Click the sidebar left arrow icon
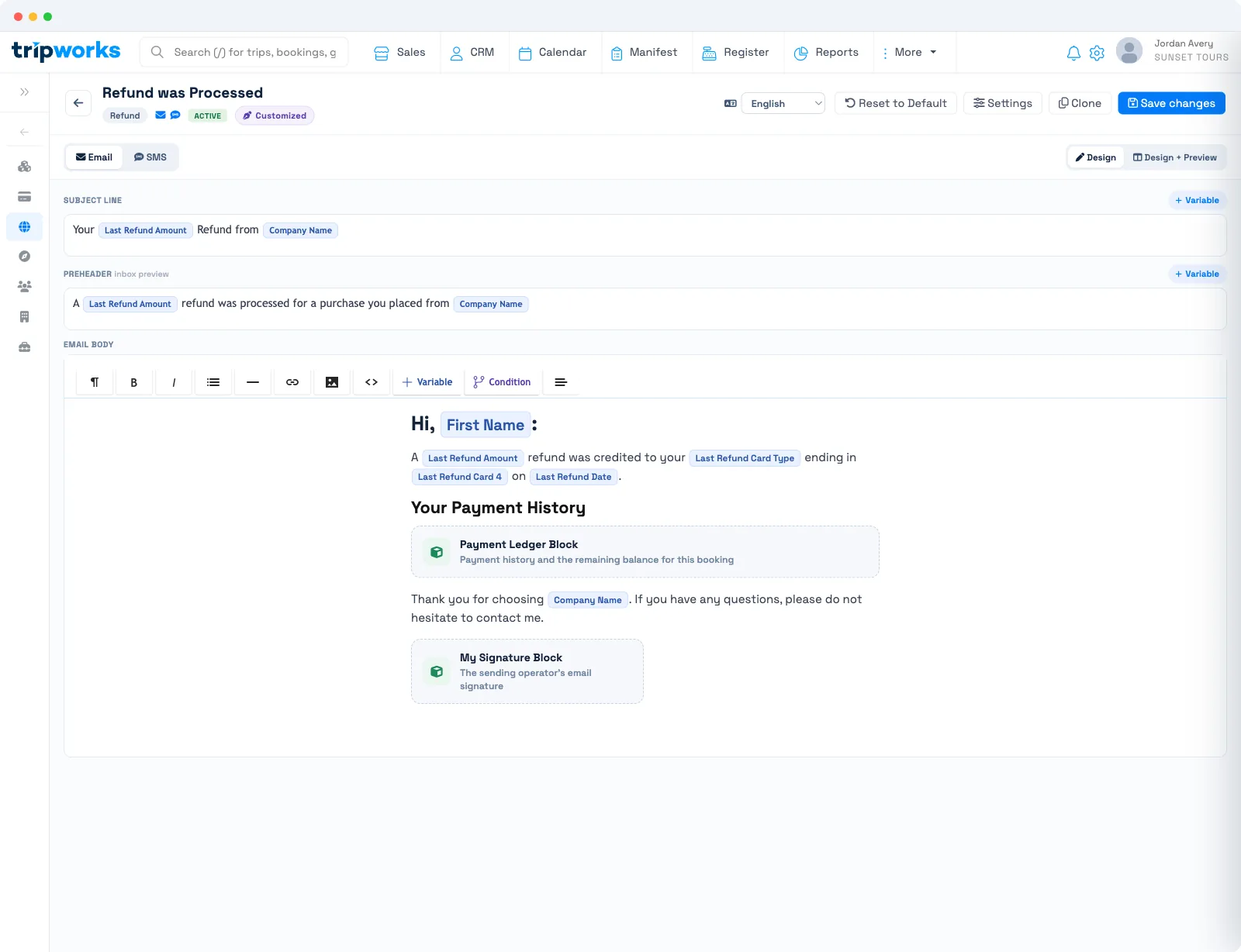The width and height of the screenshot is (1241, 952). coord(24,132)
